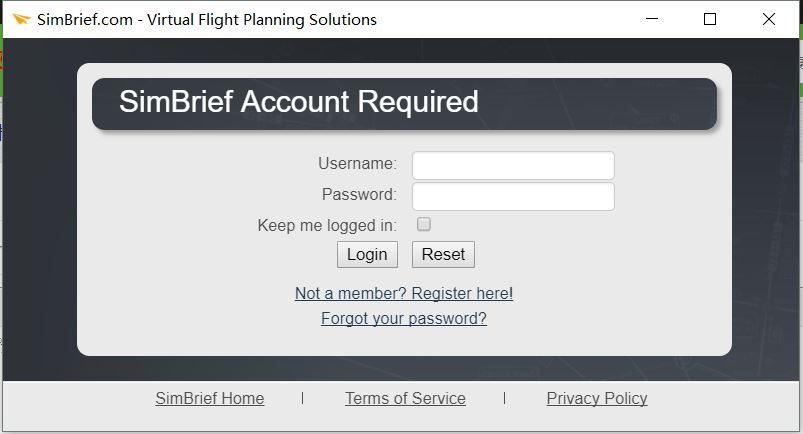
Task: Minimize the SimBrief window
Action: click(x=651, y=19)
